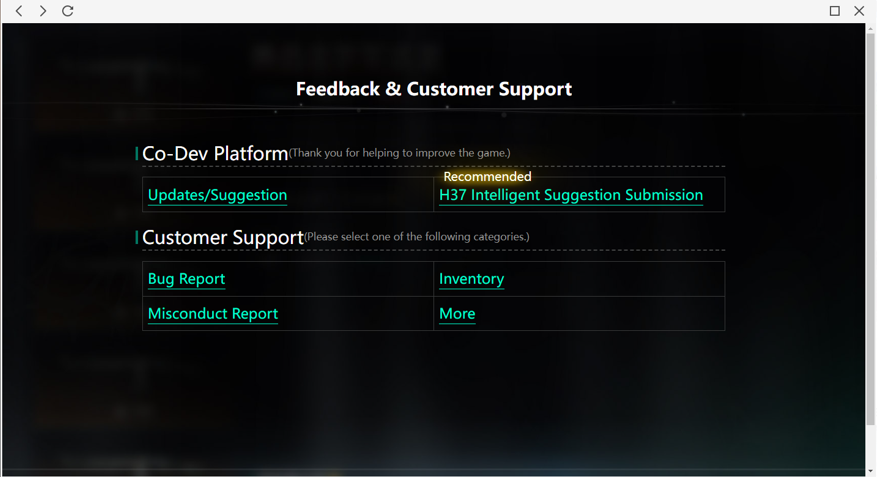Click the 'Please select one' instruction text

click(x=417, y=237)
